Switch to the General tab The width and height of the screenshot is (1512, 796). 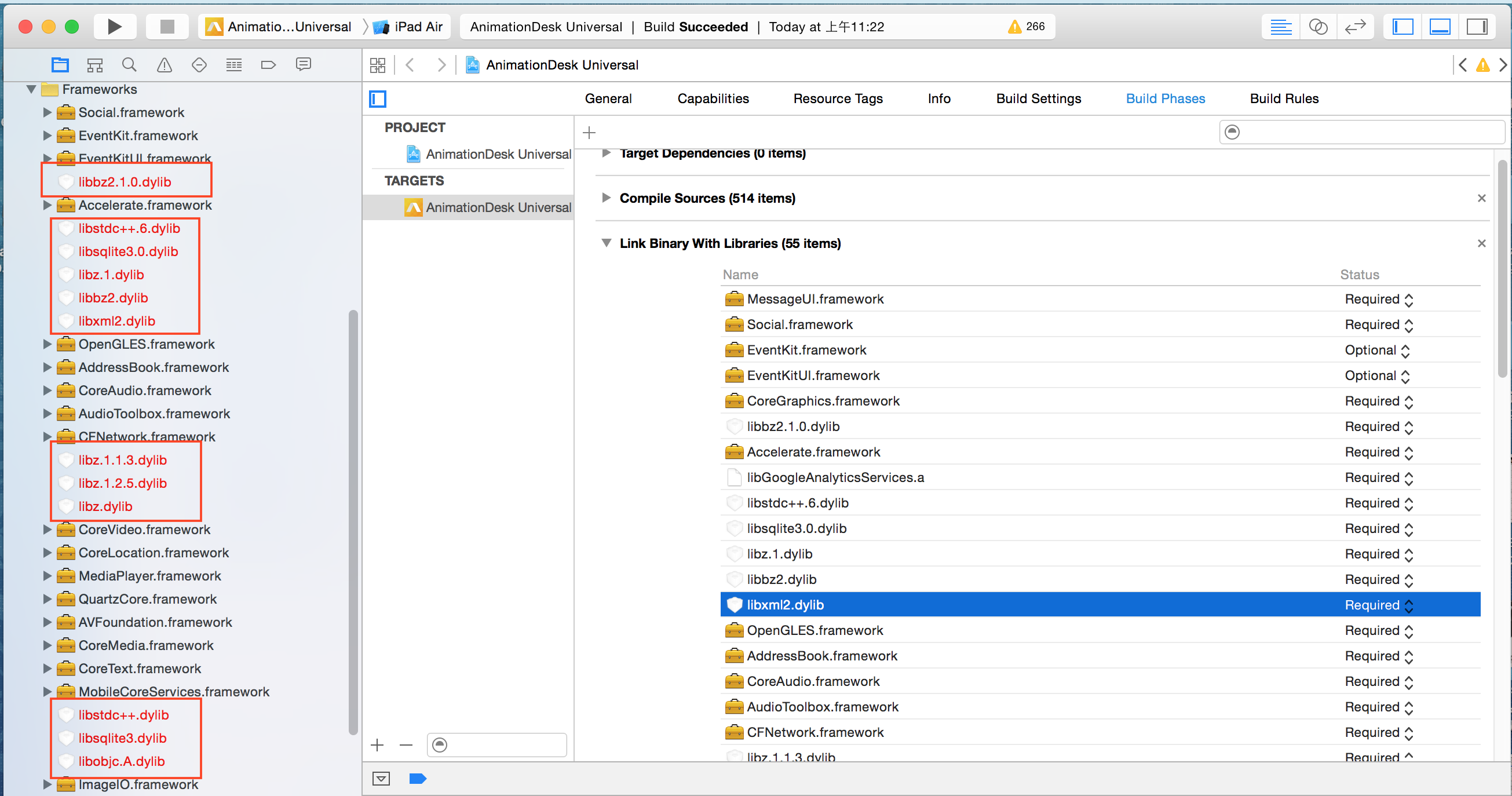(x=608, y=98)
